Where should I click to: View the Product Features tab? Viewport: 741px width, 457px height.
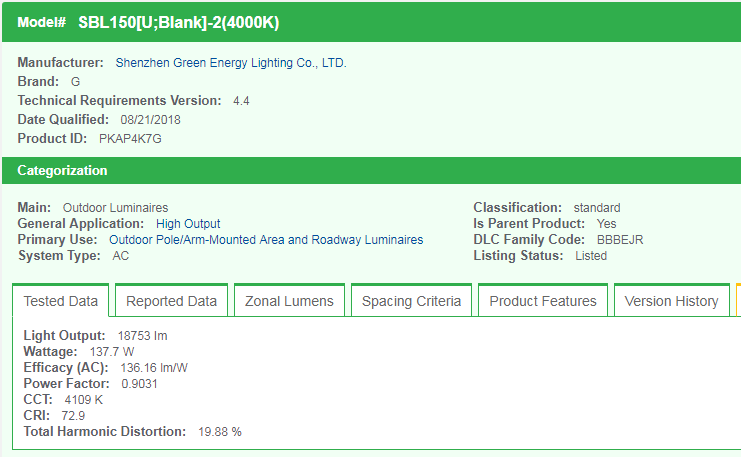click(x=543, y=301)
